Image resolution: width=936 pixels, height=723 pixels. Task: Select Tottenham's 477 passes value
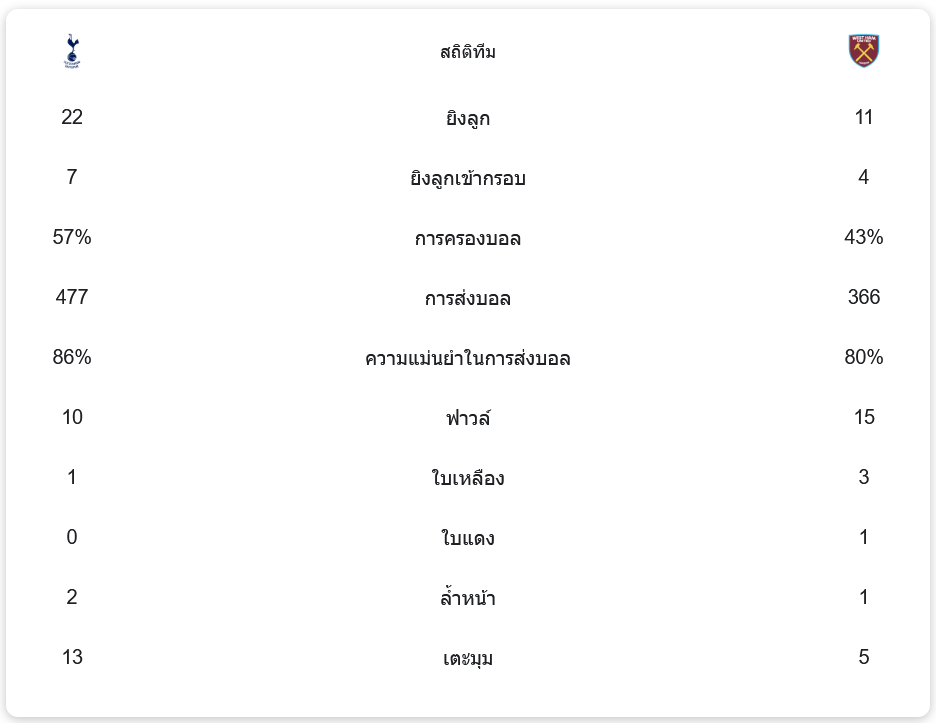(x=72, y=297)
